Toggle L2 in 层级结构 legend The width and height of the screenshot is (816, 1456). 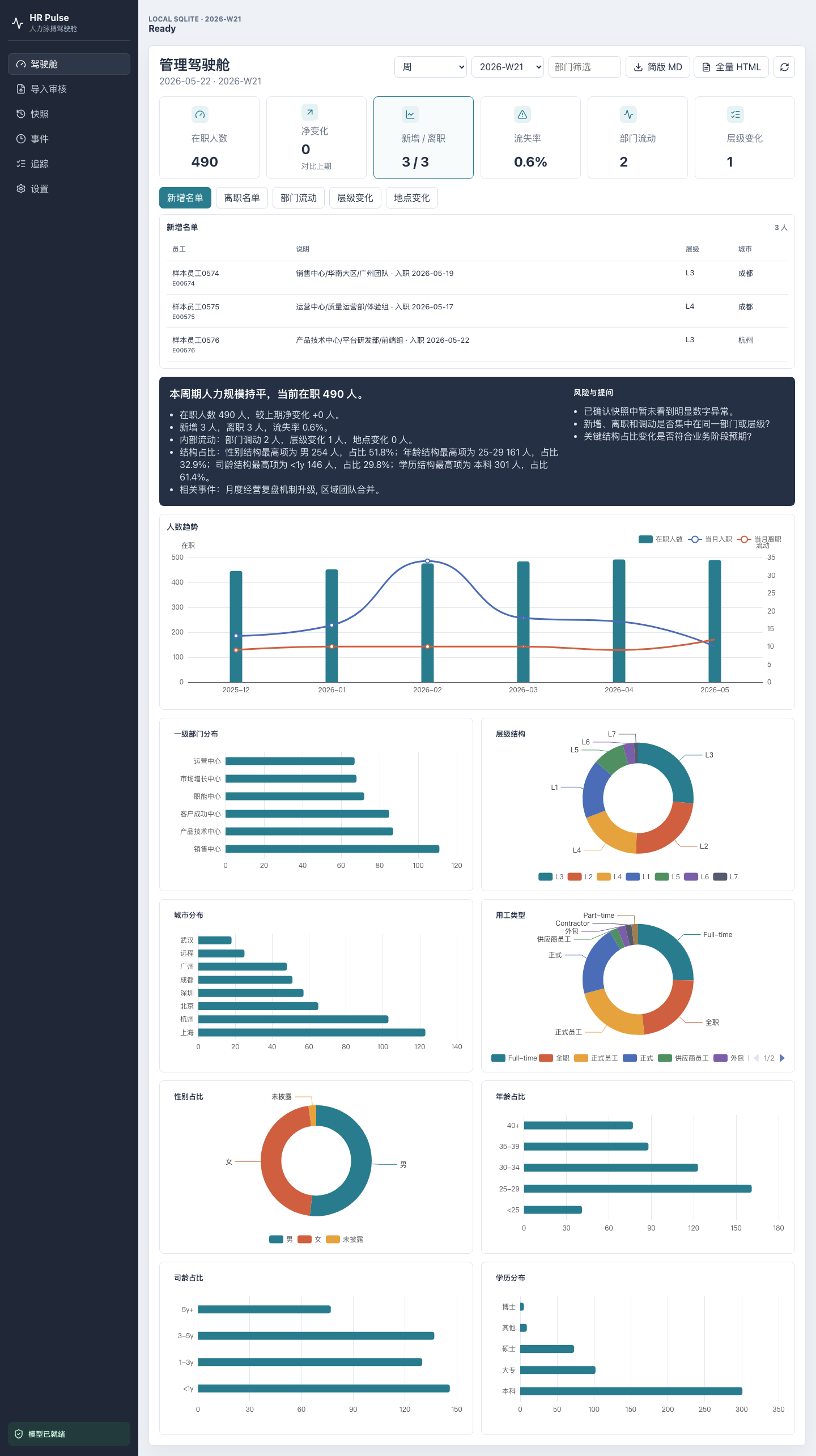580,876
